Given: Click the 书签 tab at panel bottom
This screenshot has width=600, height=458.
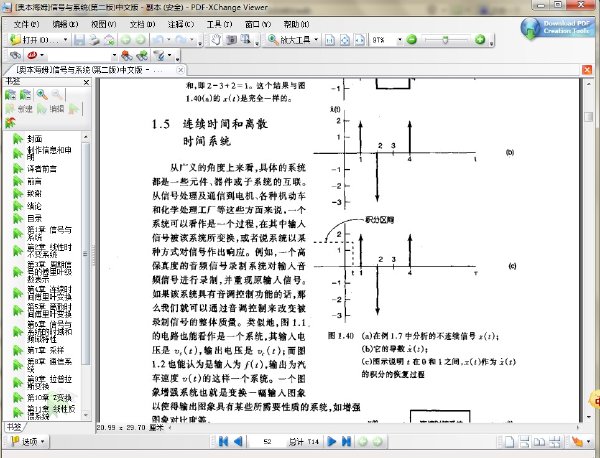Looking at the screenshot, I should pyautogui.click(x=13, y=427).
